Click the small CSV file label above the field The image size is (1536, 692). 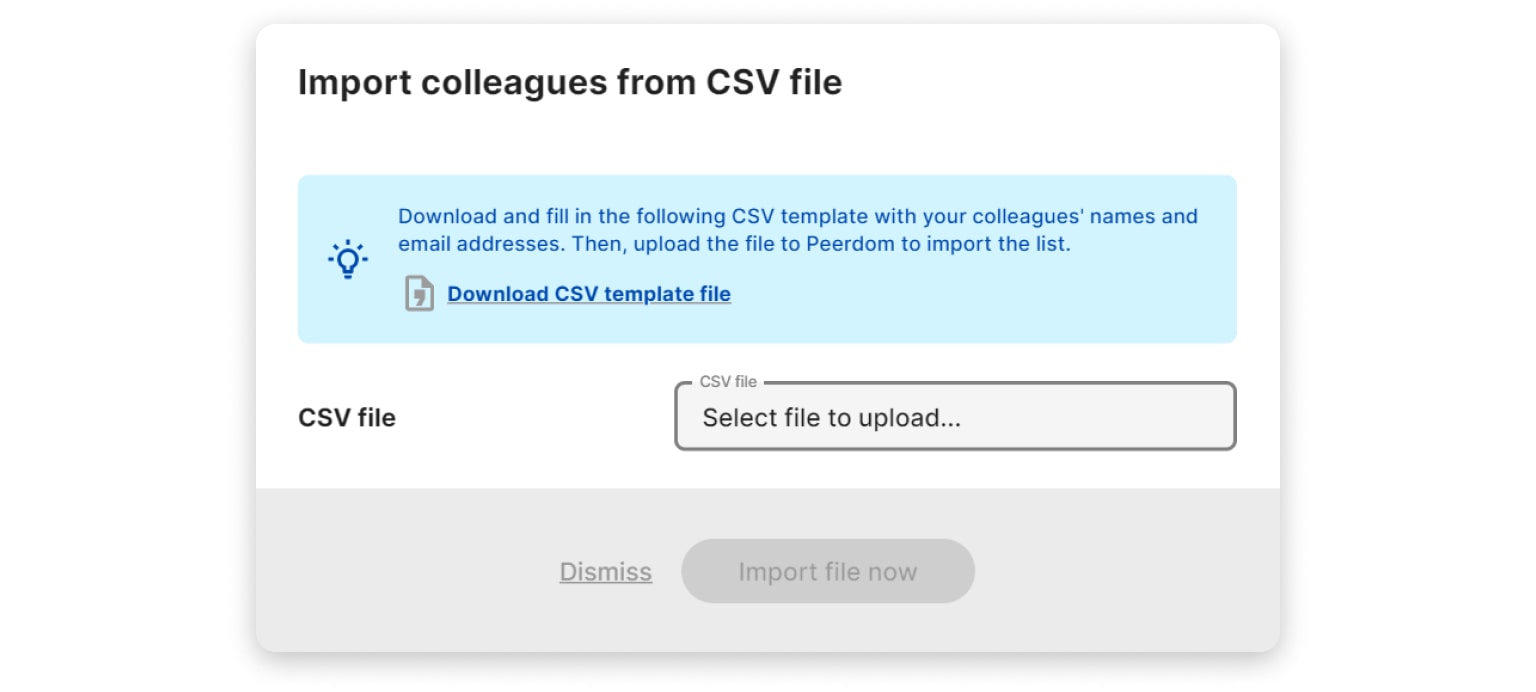coord(728,382)
